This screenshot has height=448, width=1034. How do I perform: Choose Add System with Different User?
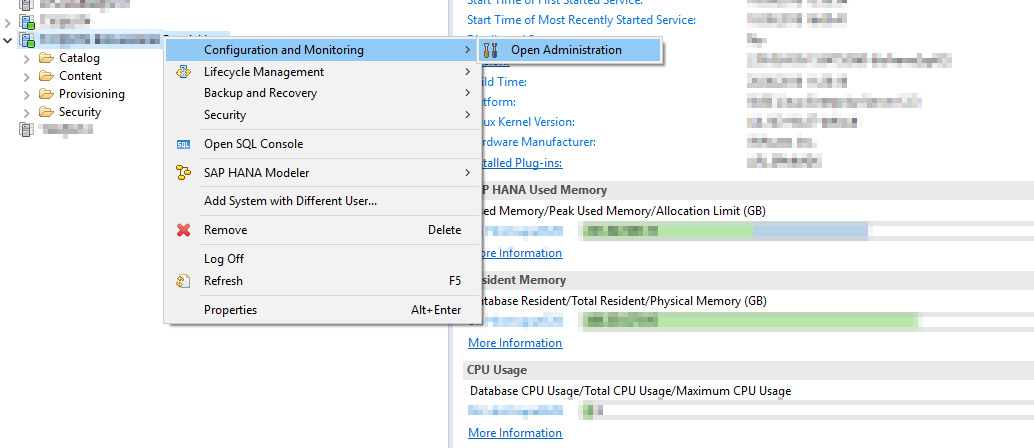(320, 201)
